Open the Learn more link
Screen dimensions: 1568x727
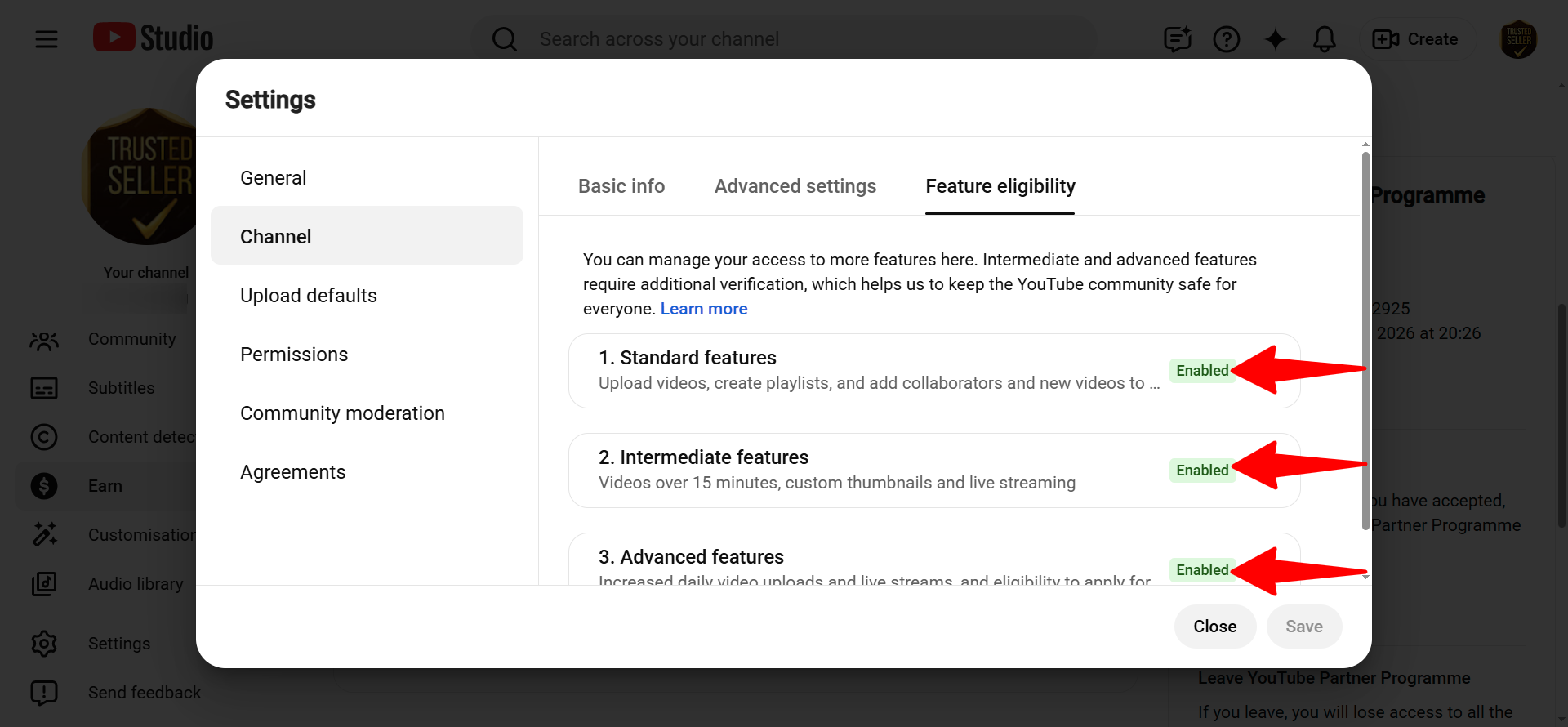[x=704, y=309]
